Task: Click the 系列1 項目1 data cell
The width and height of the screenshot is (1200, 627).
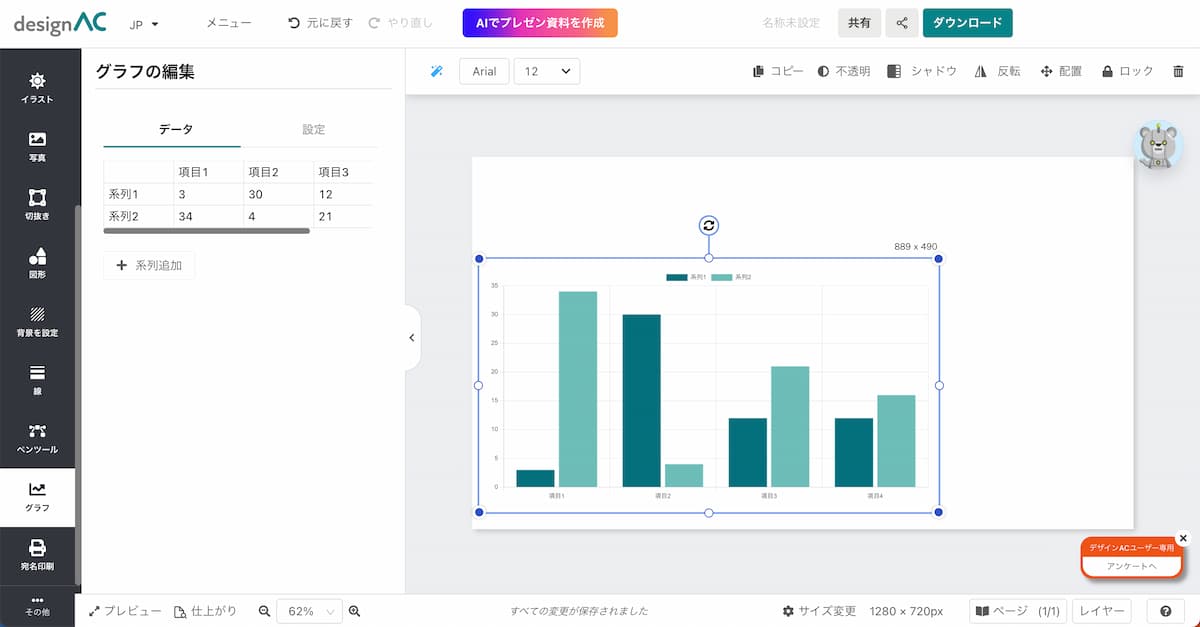Action: 206,194
